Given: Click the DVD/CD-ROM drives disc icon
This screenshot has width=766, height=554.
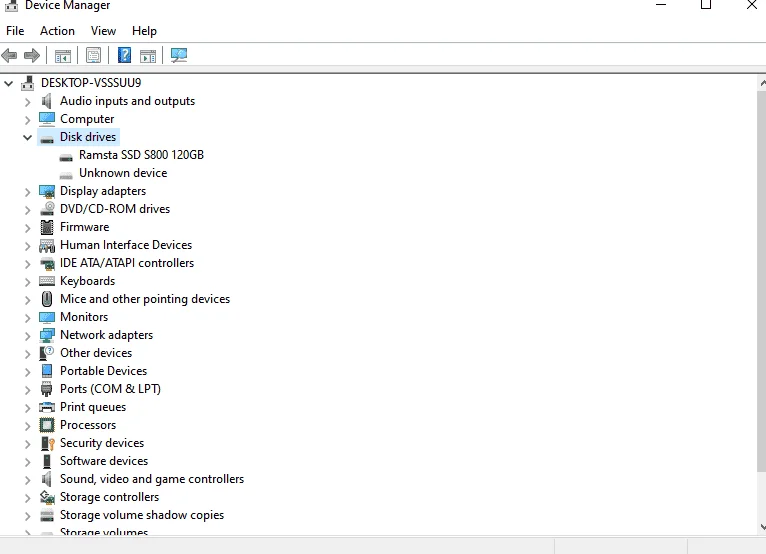Looking at the screenshot, I should (x=47, y=209).
